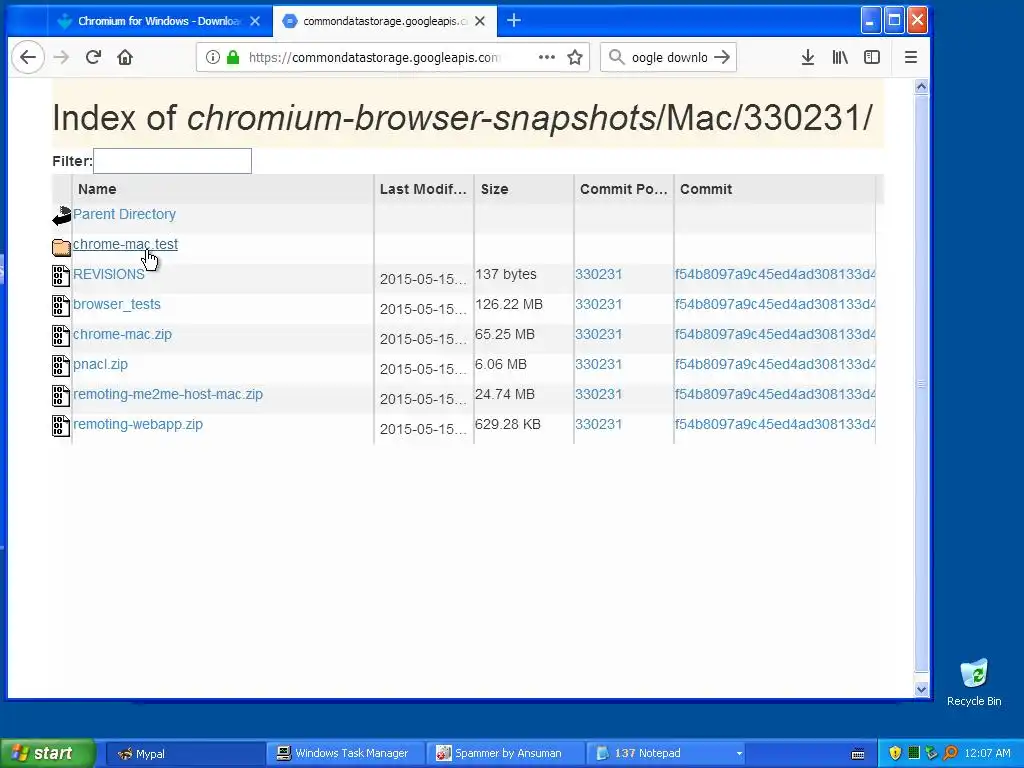Click into the browser search field
This screenshot has width=1024, height=768.
(669, 57)
